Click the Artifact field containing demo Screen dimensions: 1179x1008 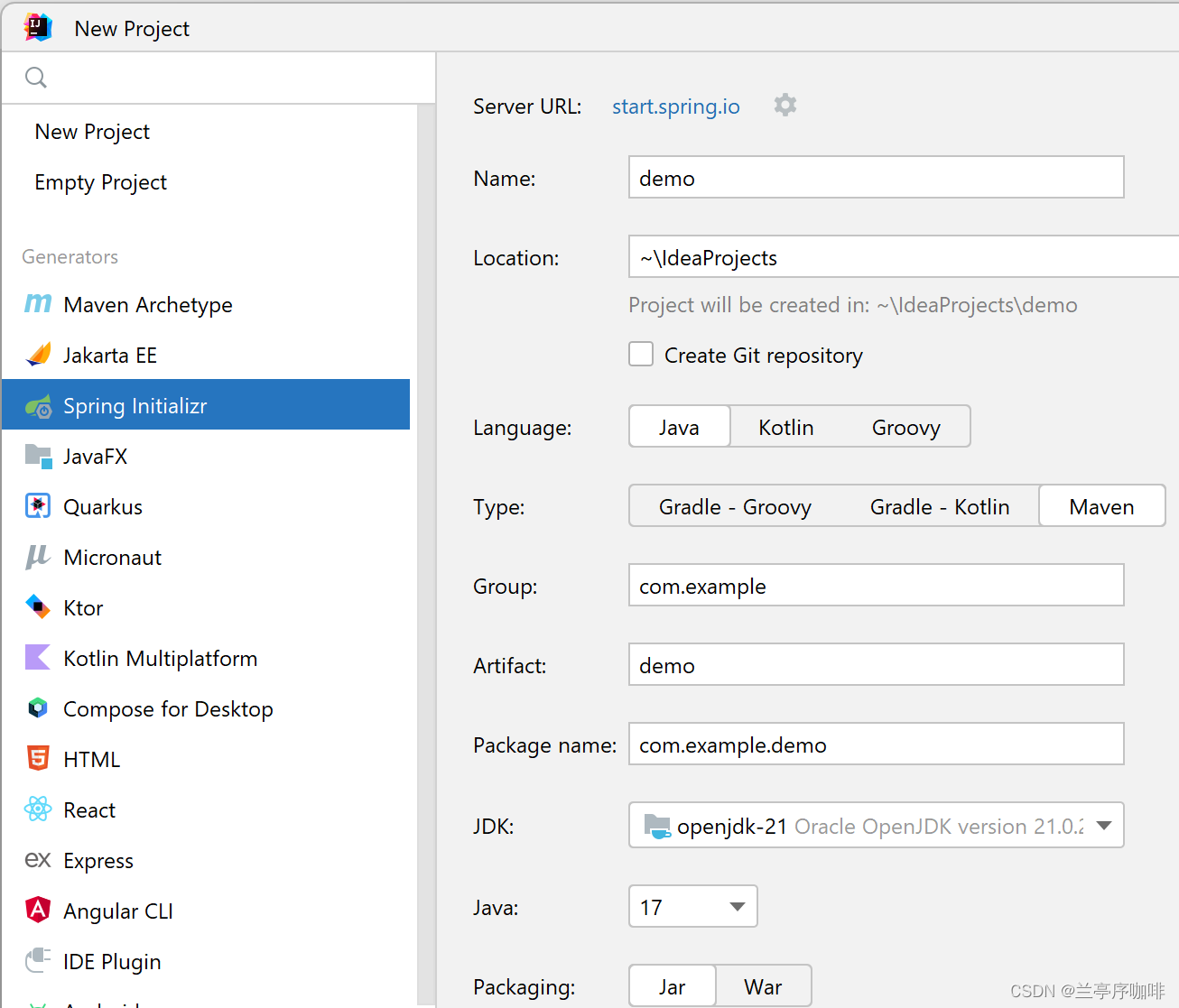click(x=877, y=665)
